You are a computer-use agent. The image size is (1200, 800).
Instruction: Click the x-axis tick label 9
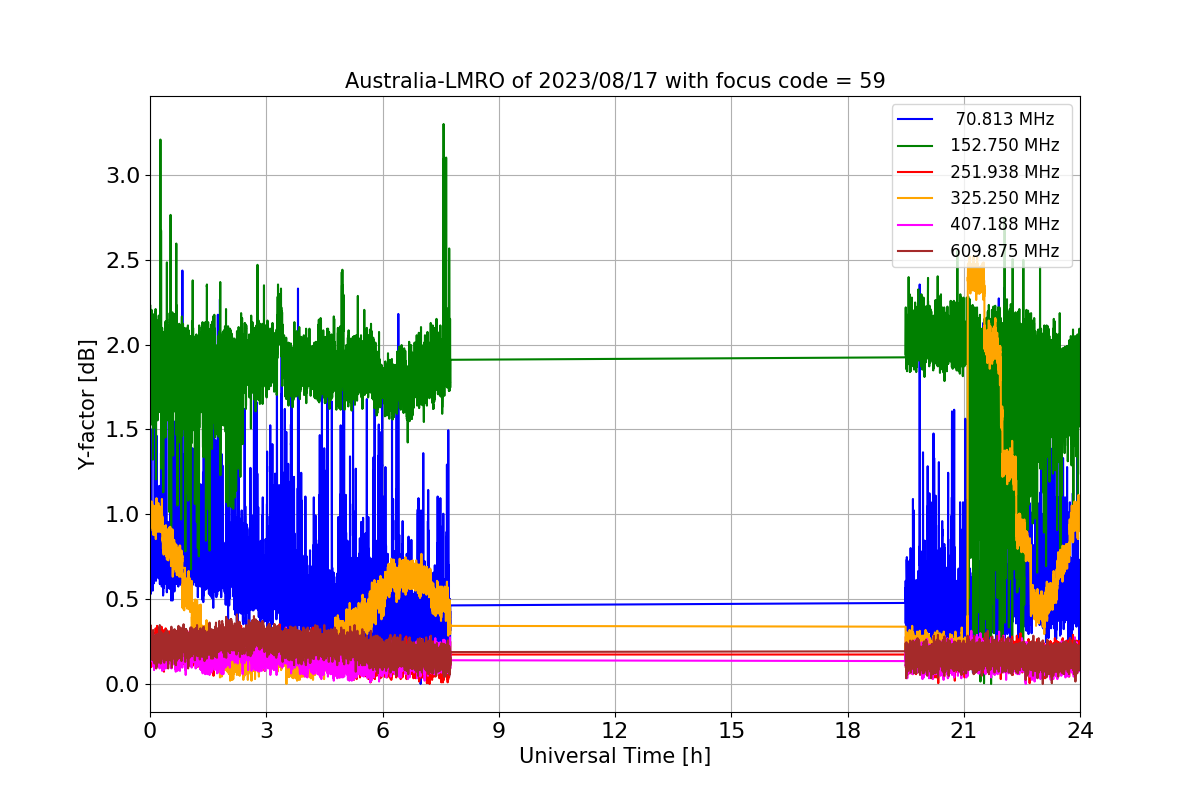tap(499, 731)
